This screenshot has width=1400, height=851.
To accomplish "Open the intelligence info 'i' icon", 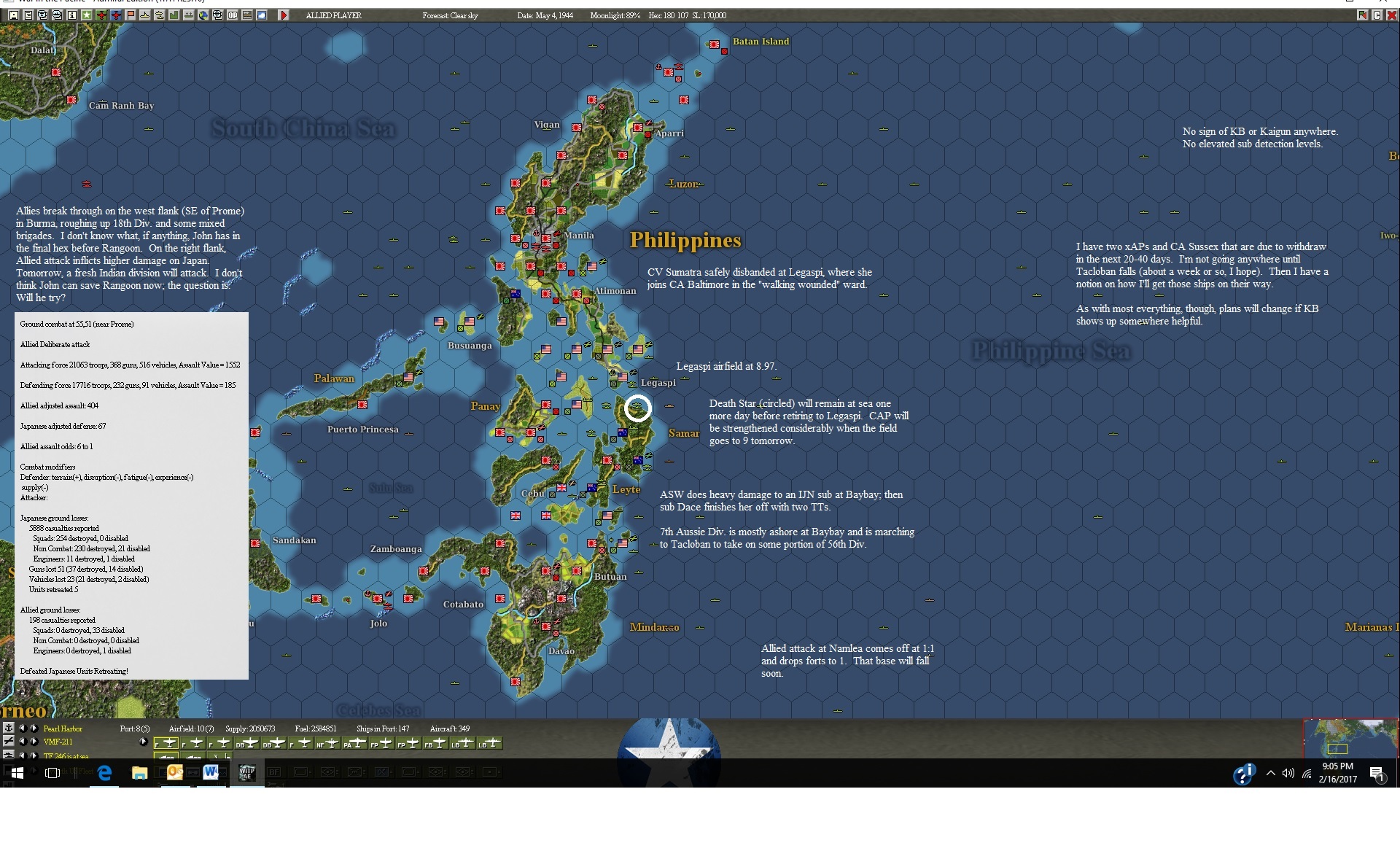I will (72, 15).
